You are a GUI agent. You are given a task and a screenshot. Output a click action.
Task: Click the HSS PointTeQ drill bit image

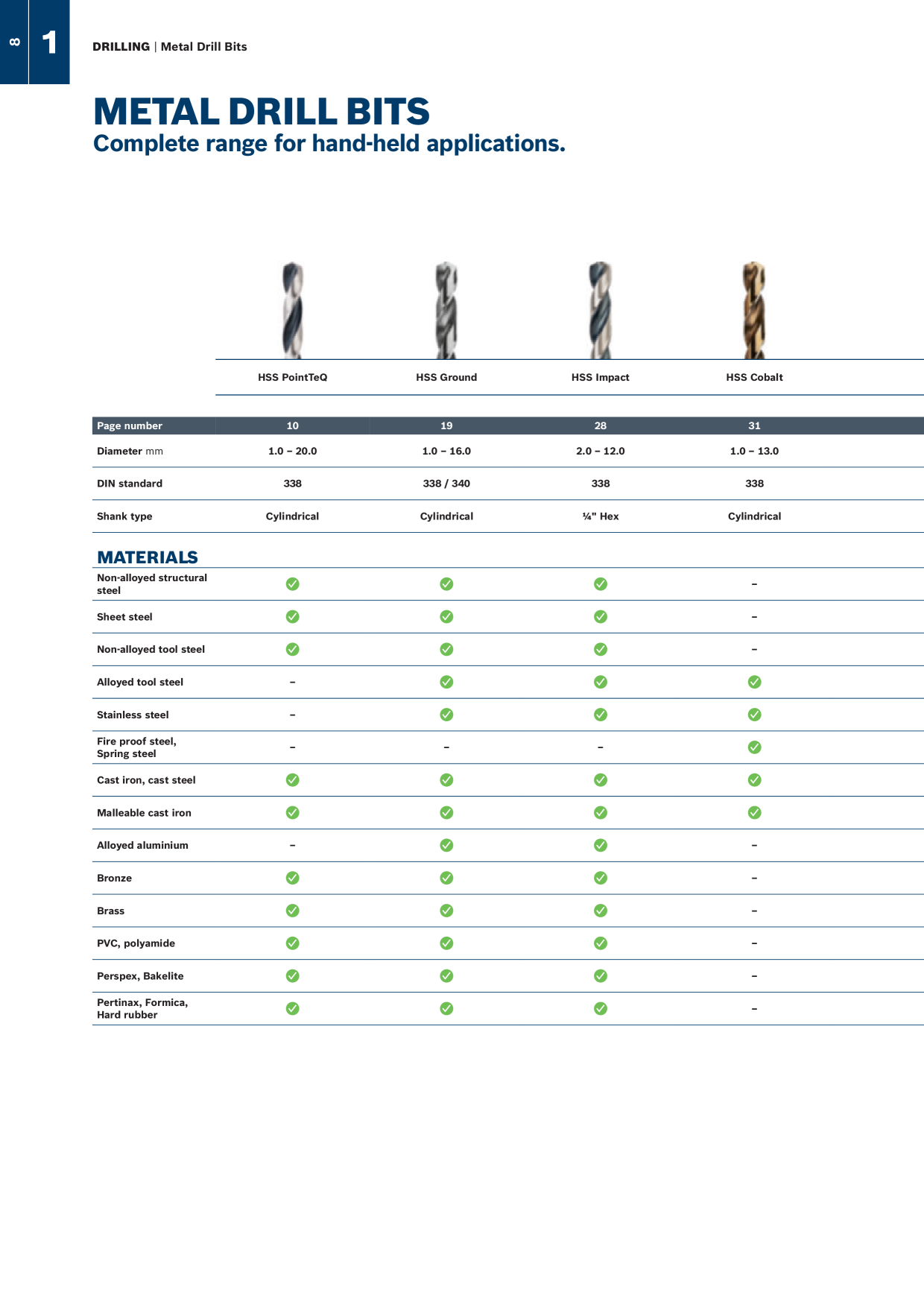pyautogui.click(x=293, y=310)
